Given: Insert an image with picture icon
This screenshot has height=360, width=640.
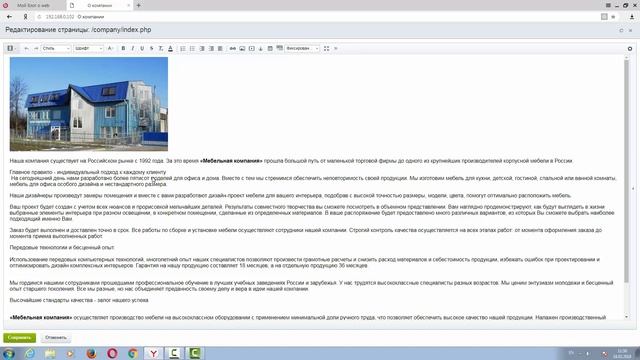Looking at the screenshot, I should (x=242, y=49).
